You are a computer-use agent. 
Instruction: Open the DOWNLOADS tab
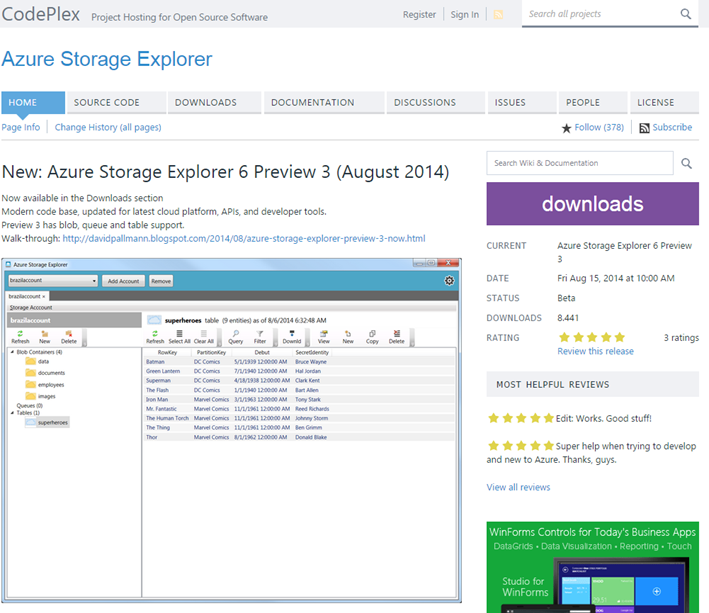click(214, 103)
